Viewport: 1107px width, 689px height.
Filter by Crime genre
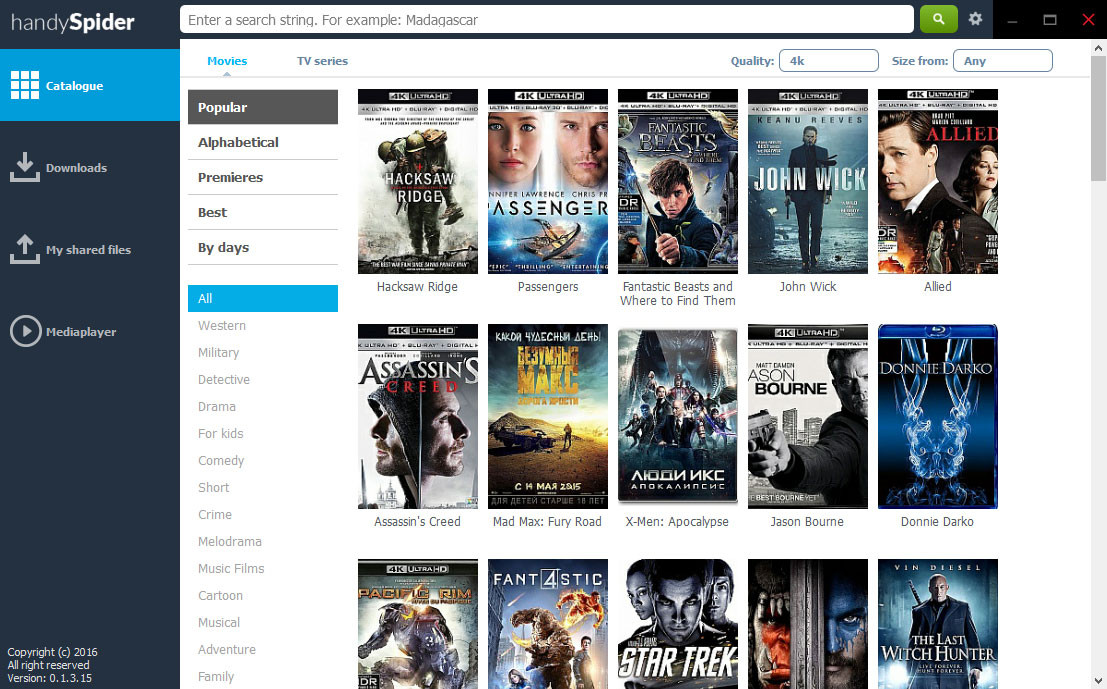(215, 515)
